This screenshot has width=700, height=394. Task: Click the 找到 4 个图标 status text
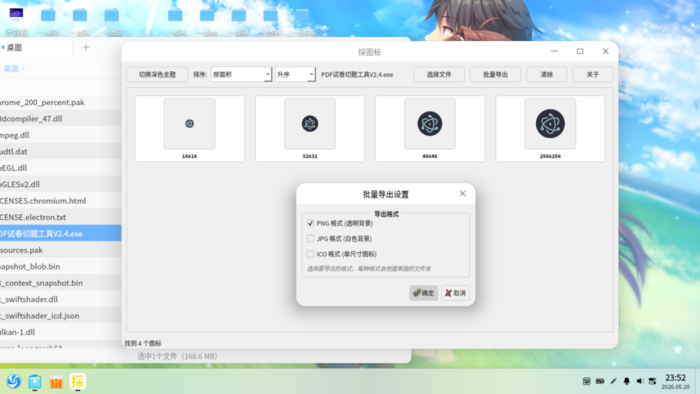143,343
